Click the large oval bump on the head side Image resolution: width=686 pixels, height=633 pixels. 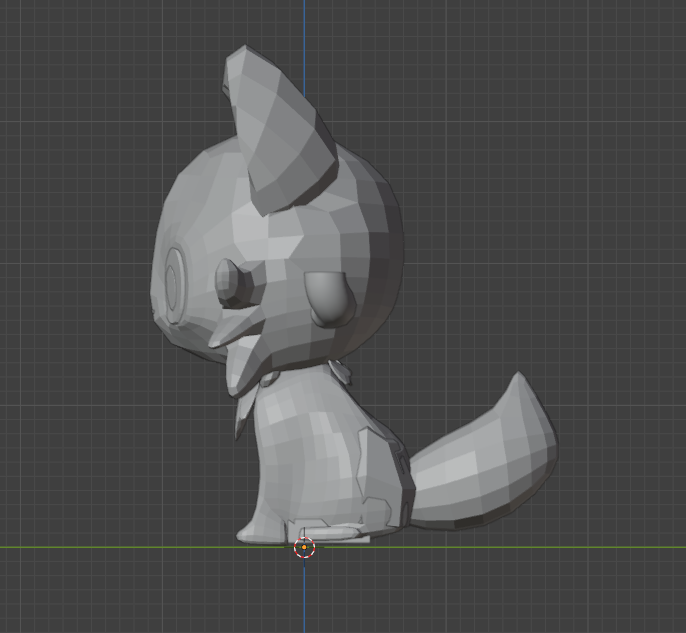327,298
